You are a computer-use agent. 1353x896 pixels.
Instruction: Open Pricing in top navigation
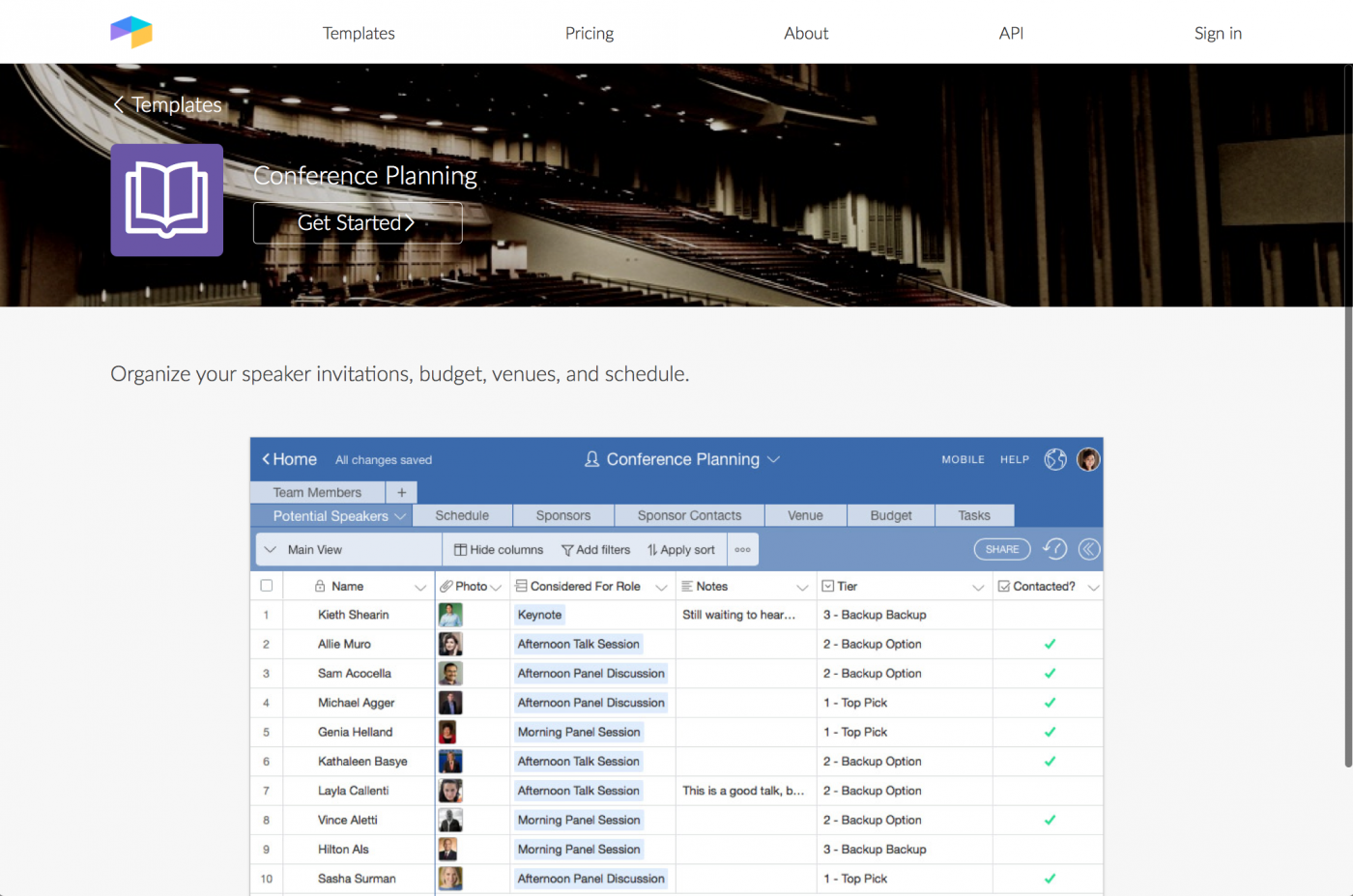pyautogui.click(x=589, y=33)
